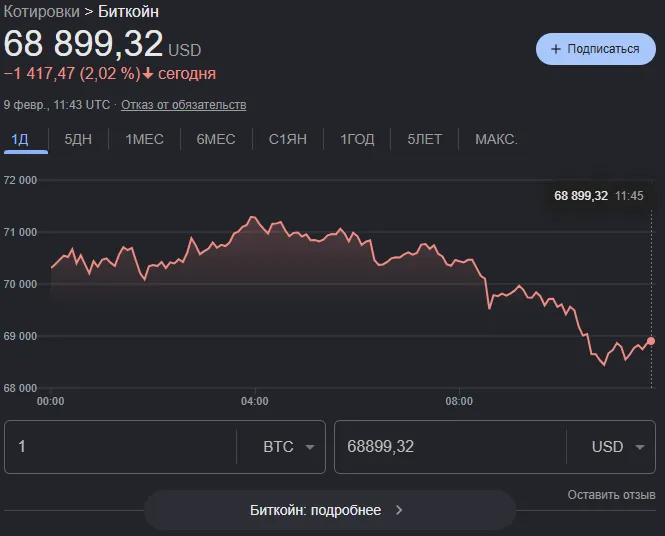The image size is (665, 536).
Task: Select the С1ЯН year-to-date tab
Action: point(288,139)
